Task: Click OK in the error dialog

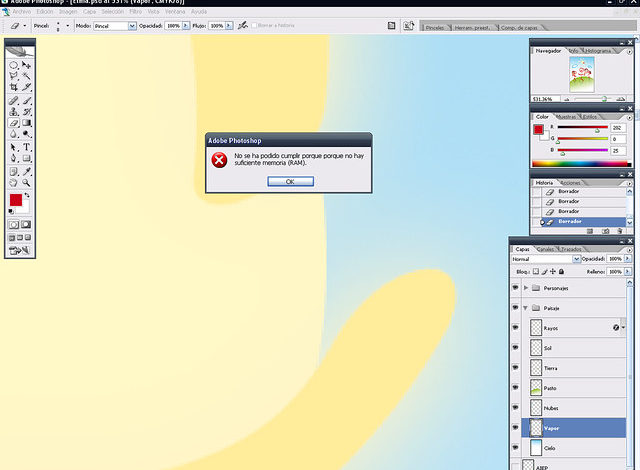Action: [x=290, y=182]
